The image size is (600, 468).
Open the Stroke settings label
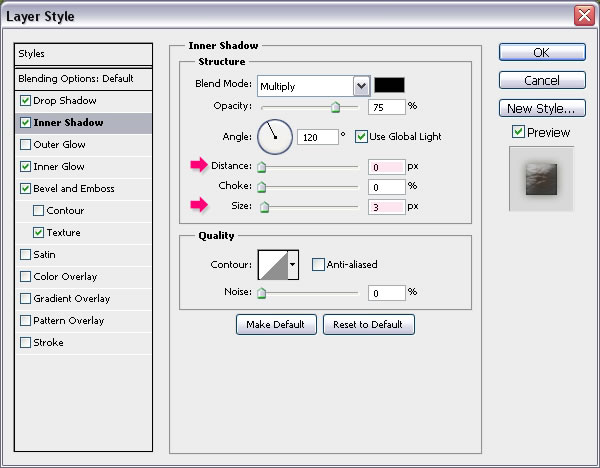[48, 342]
